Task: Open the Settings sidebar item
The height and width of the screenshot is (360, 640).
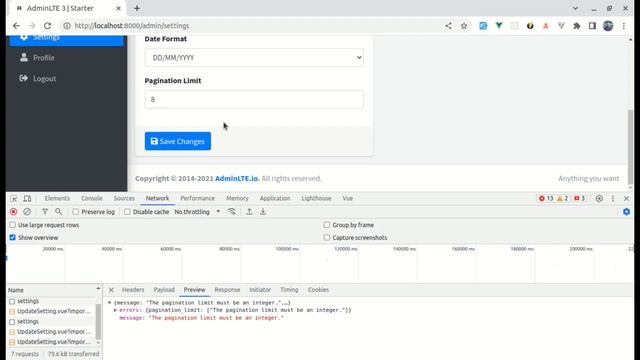Action: [67, 40]
